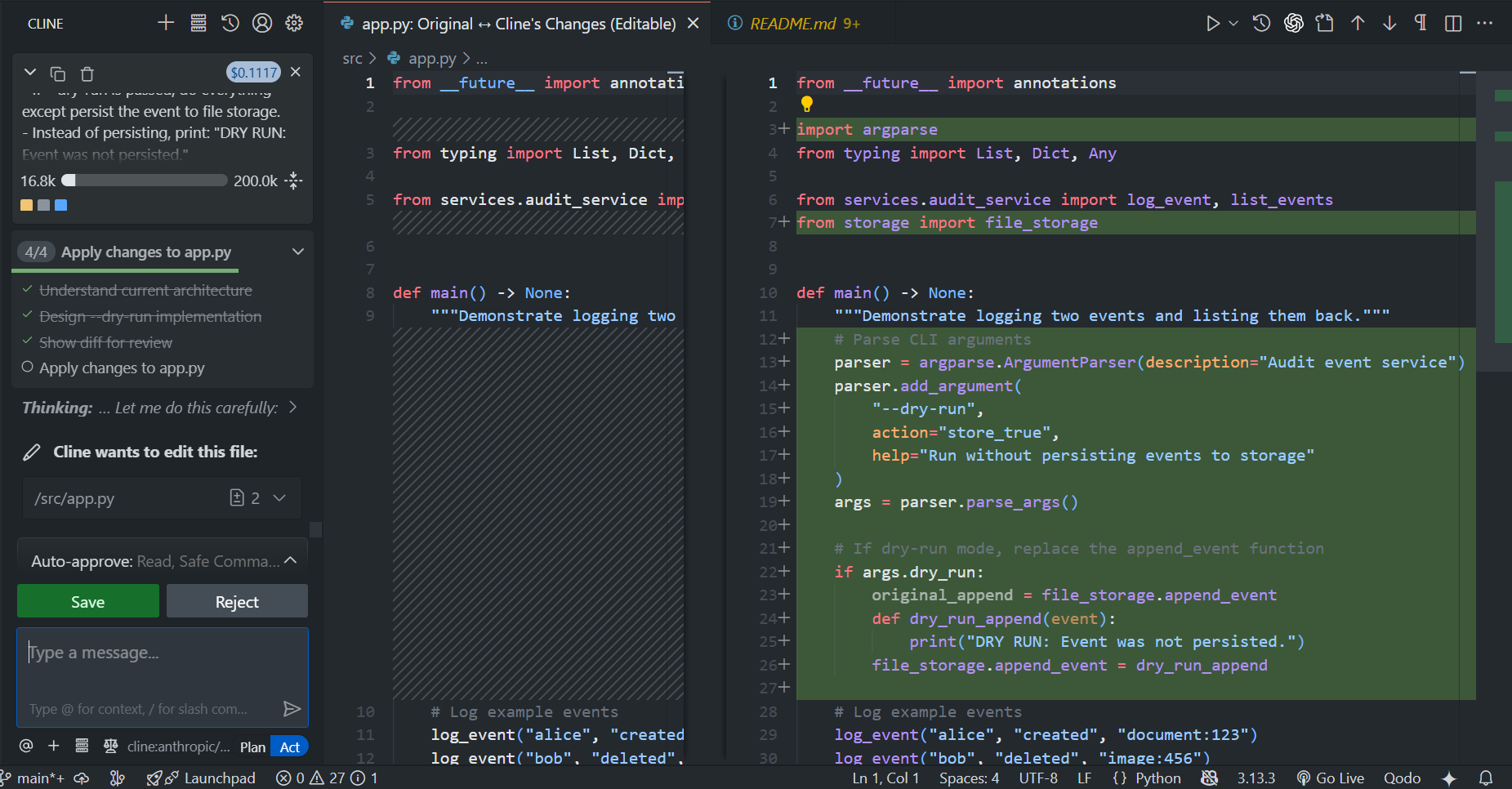Image resolution: width=1512 pixels, height=789 pixels.
Task: Expand the /src/app.py file edit dropdown
Action: [279, 498]
